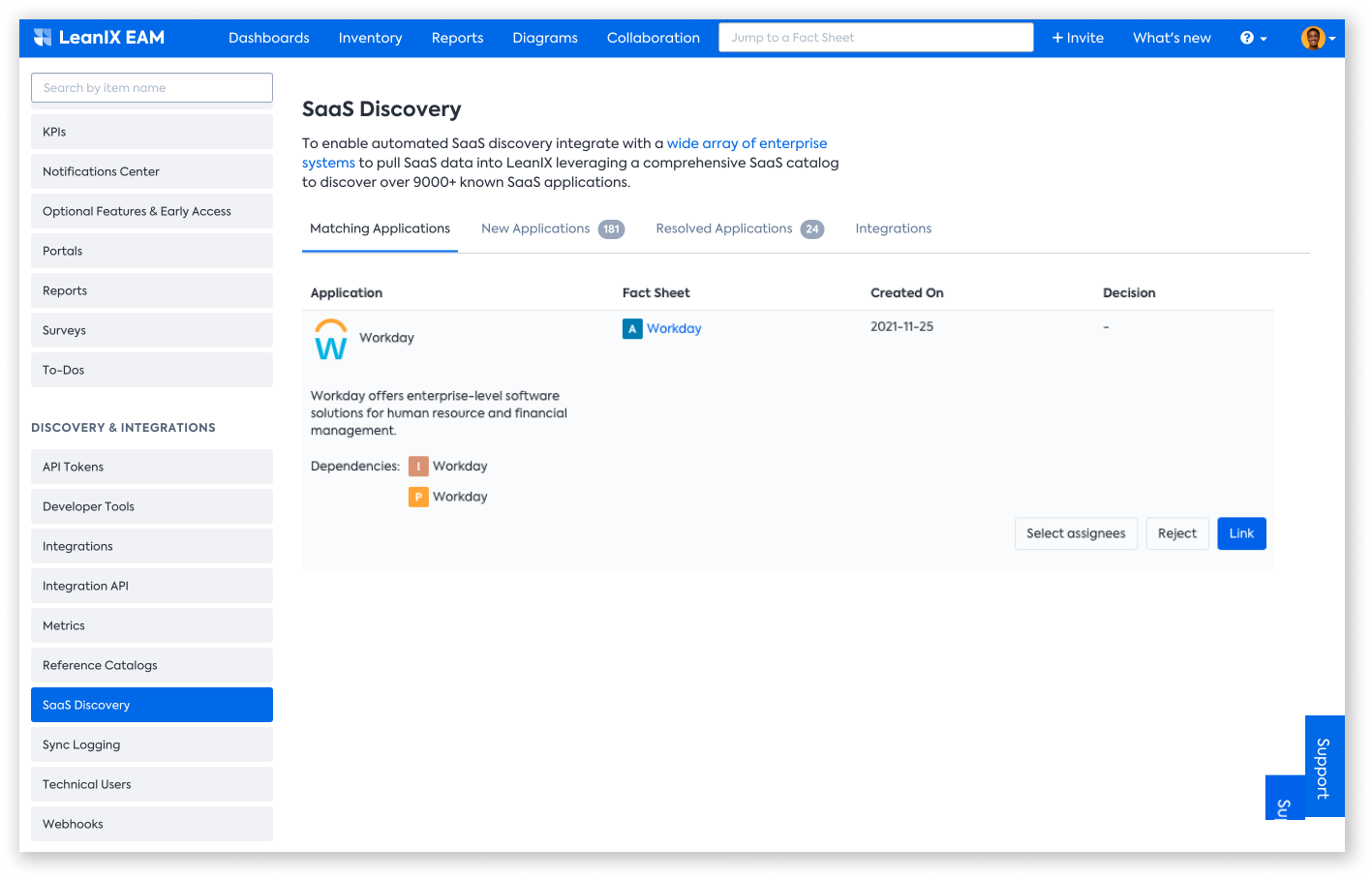
Task: Open the Collaboration menu
Action: click(x=654, y=38)
